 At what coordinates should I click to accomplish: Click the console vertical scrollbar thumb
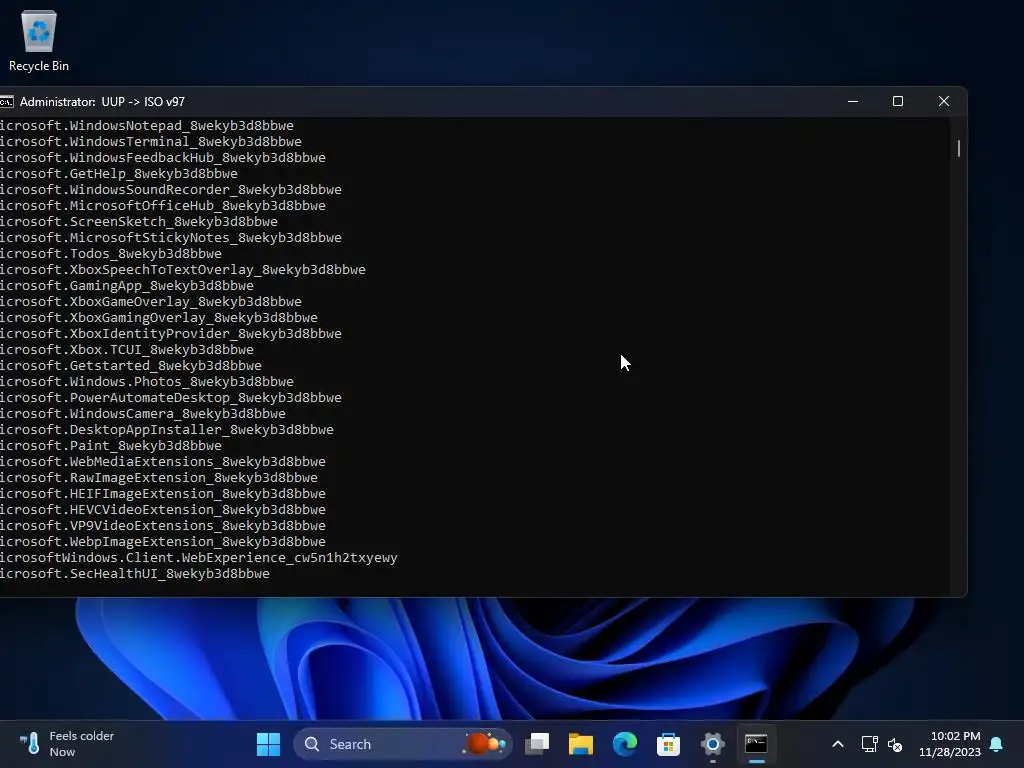959,148
